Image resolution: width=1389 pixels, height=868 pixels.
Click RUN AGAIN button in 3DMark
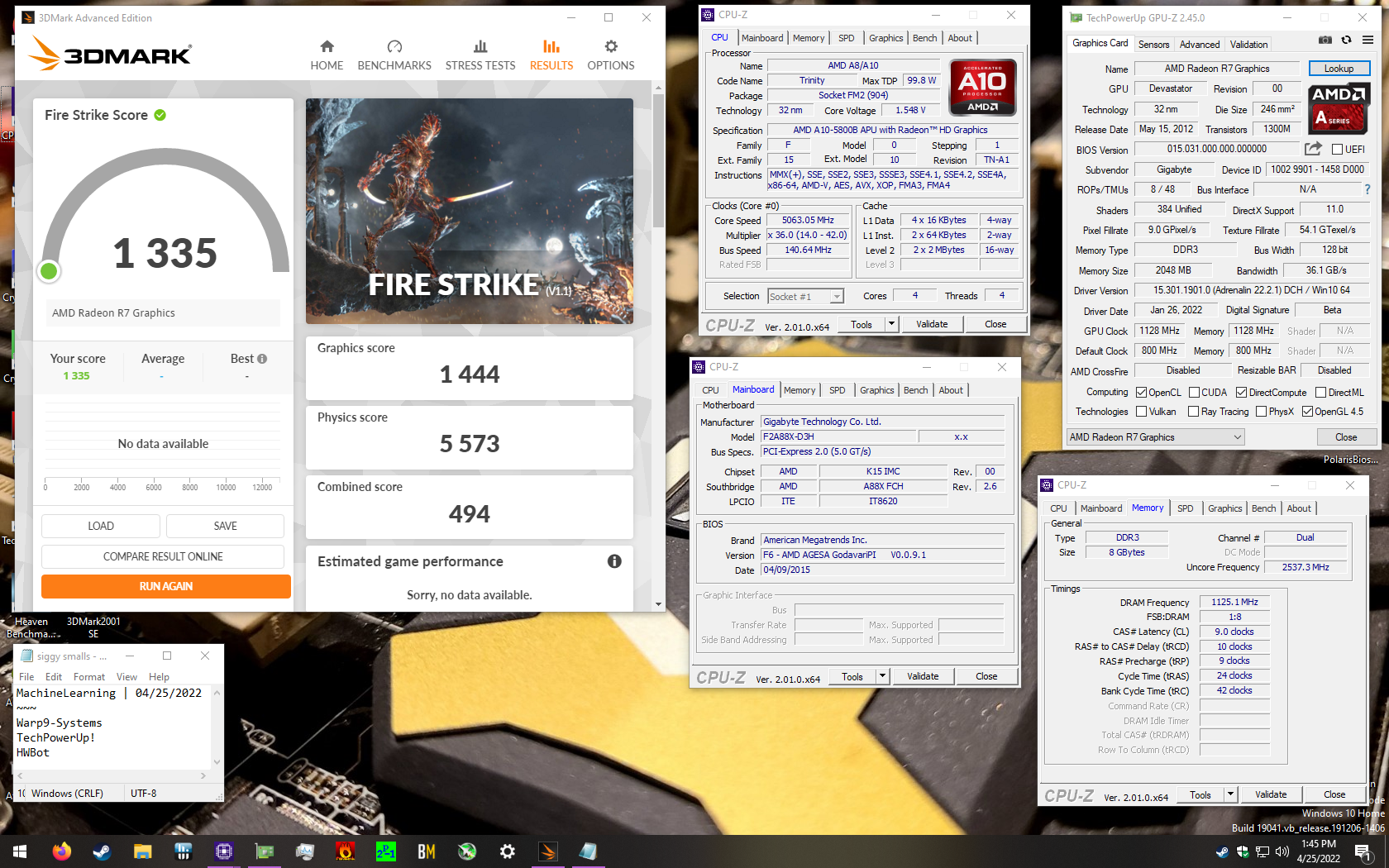click(x=166, y=586)
